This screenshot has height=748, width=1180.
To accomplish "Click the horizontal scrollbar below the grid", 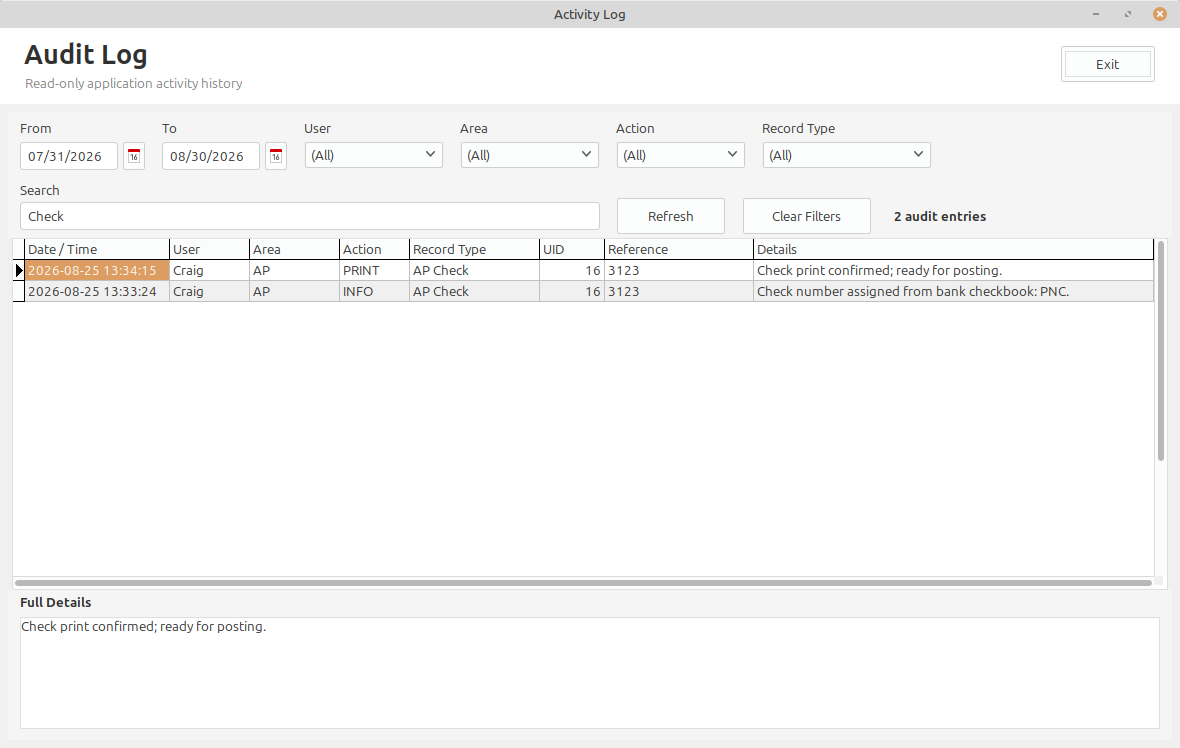I will point(583,582).
